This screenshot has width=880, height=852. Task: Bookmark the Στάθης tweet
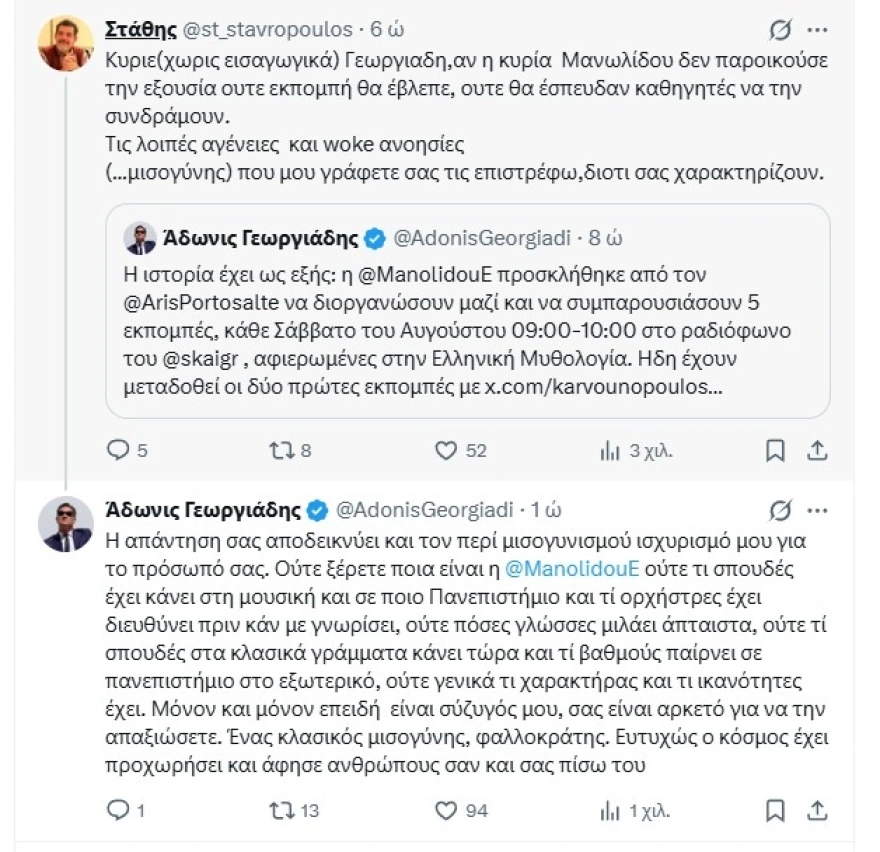coord(775,450)
